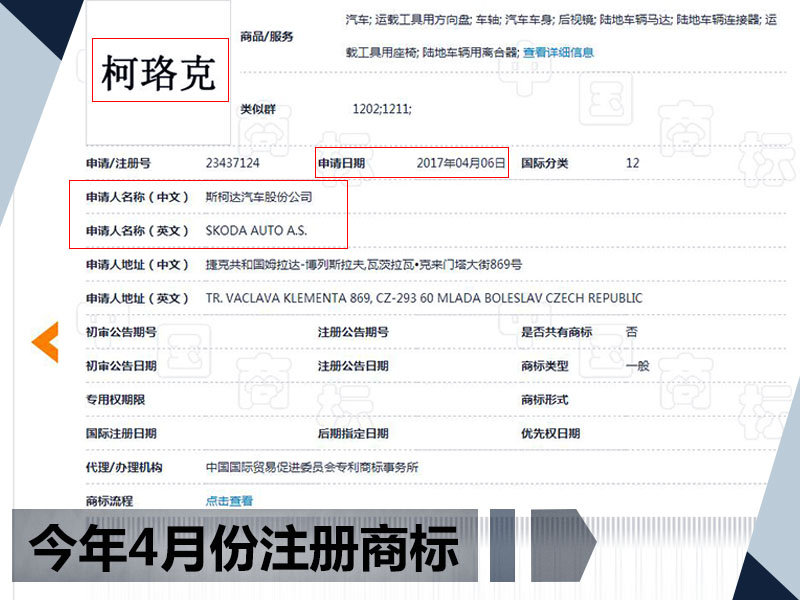This screenshot has height=600, width=800.
Task: Click the 申请/注册号 field label
Action: tap(118, 163)
